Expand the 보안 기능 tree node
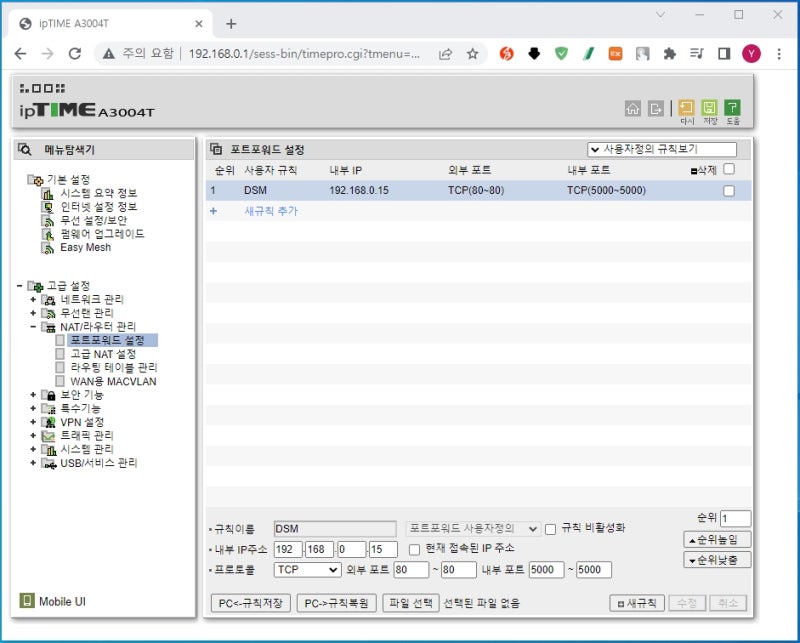Viewport: 800px width, 643px height. tap(33, 395)
